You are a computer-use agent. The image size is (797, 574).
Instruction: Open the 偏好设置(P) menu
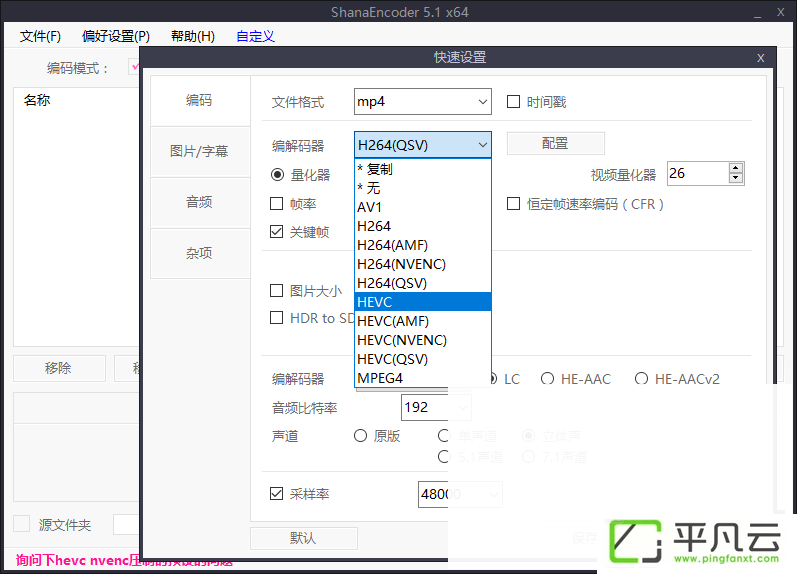(116, 36)
